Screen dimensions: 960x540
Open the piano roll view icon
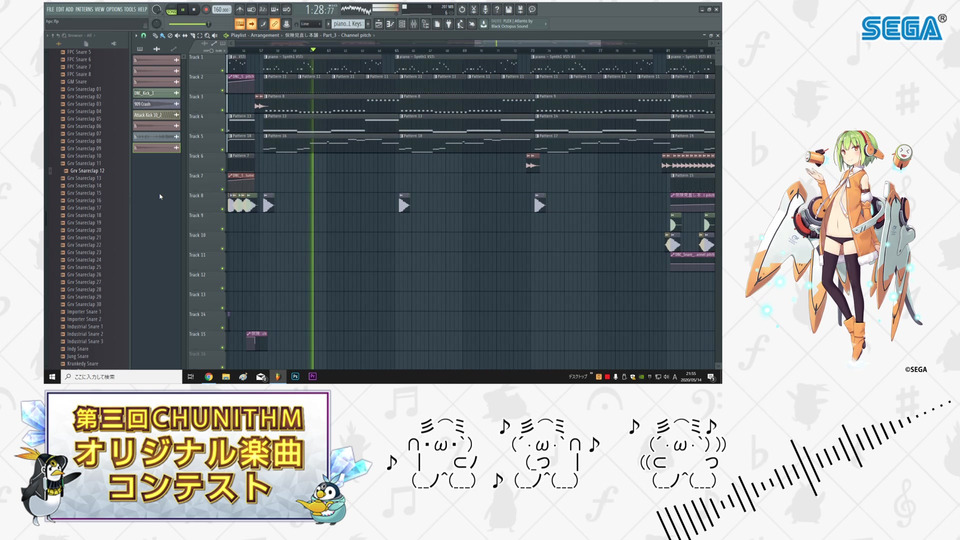(391, 24)
